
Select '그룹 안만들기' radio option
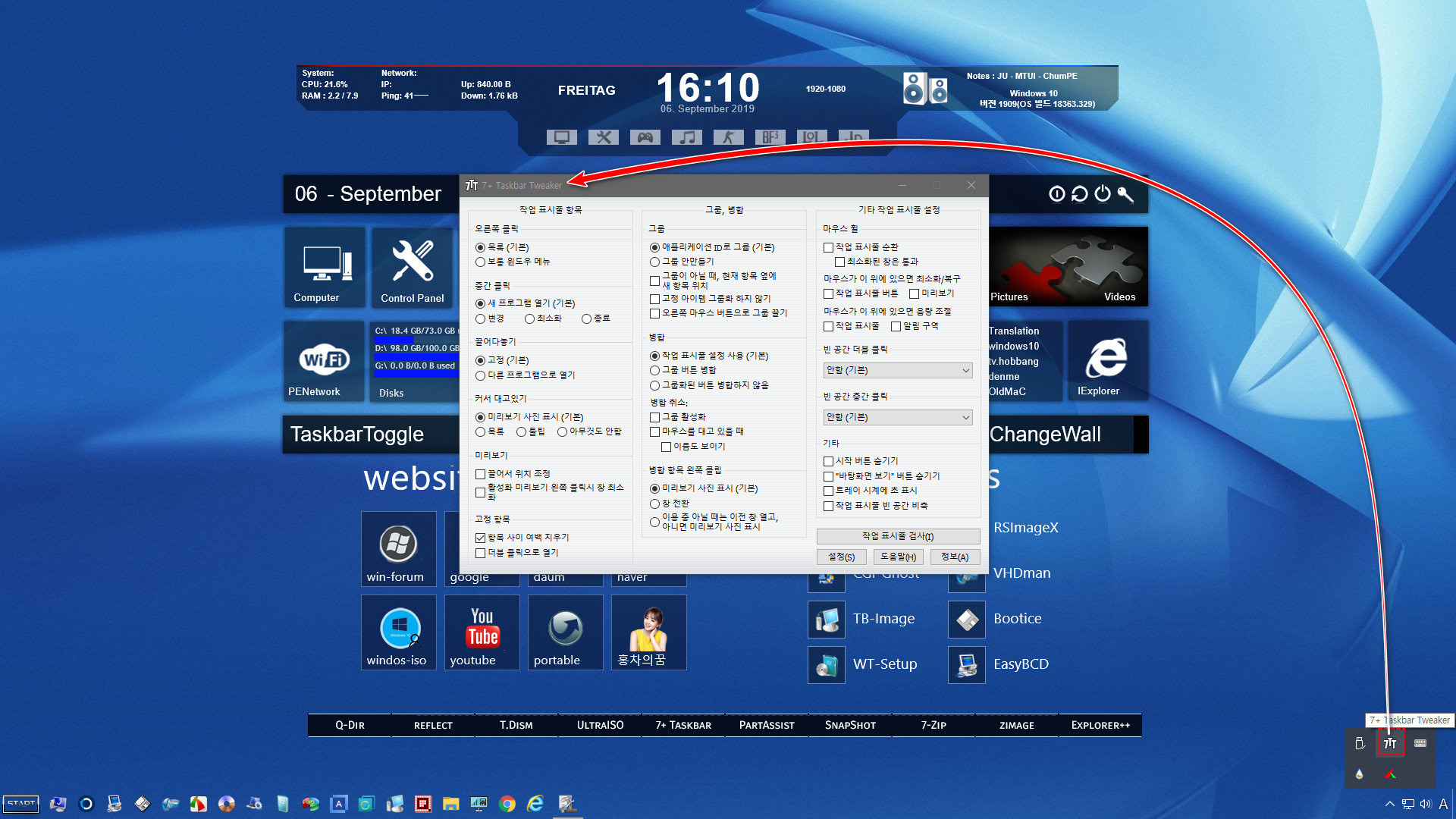[654, 262]
